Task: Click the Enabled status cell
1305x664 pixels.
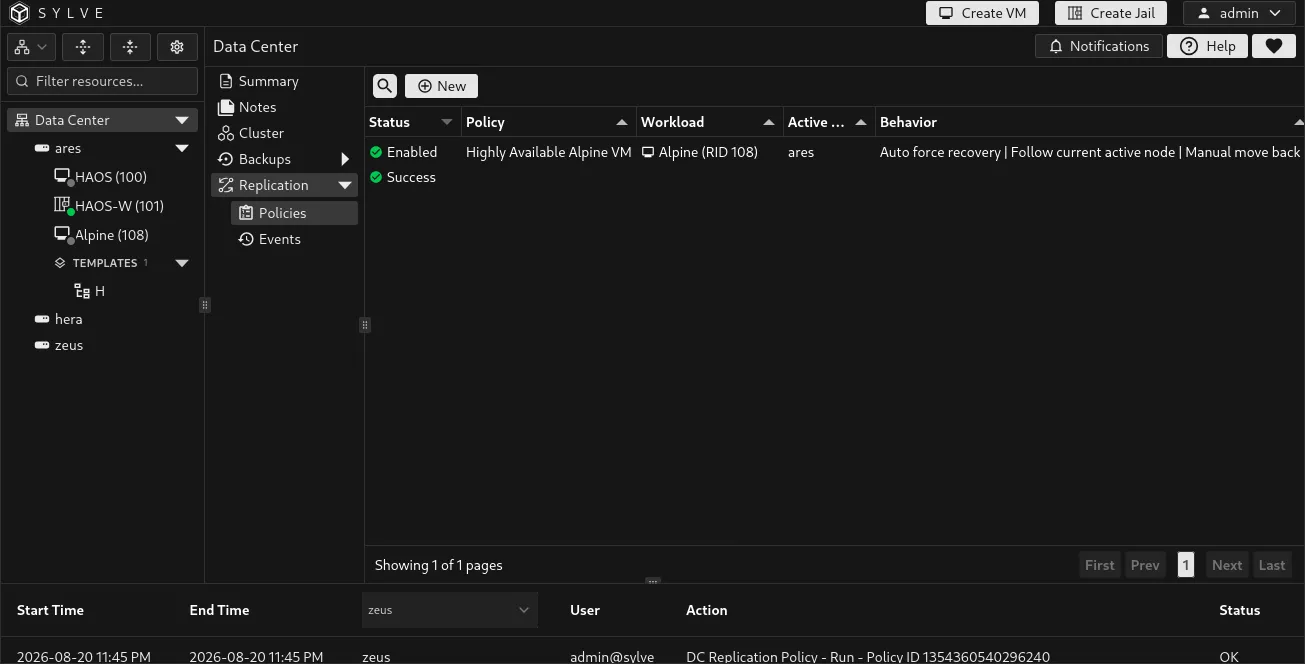Action: tap(403, 152)
